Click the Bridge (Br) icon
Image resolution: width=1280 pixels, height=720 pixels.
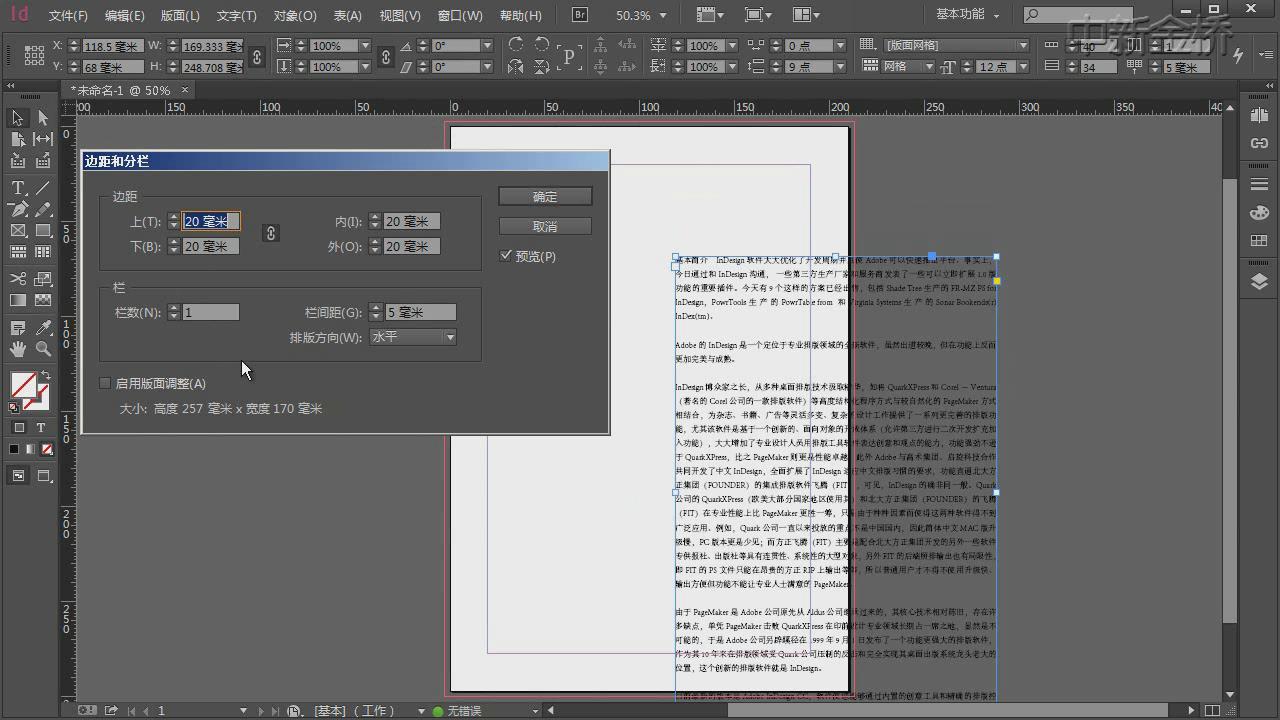click(580, 15)
